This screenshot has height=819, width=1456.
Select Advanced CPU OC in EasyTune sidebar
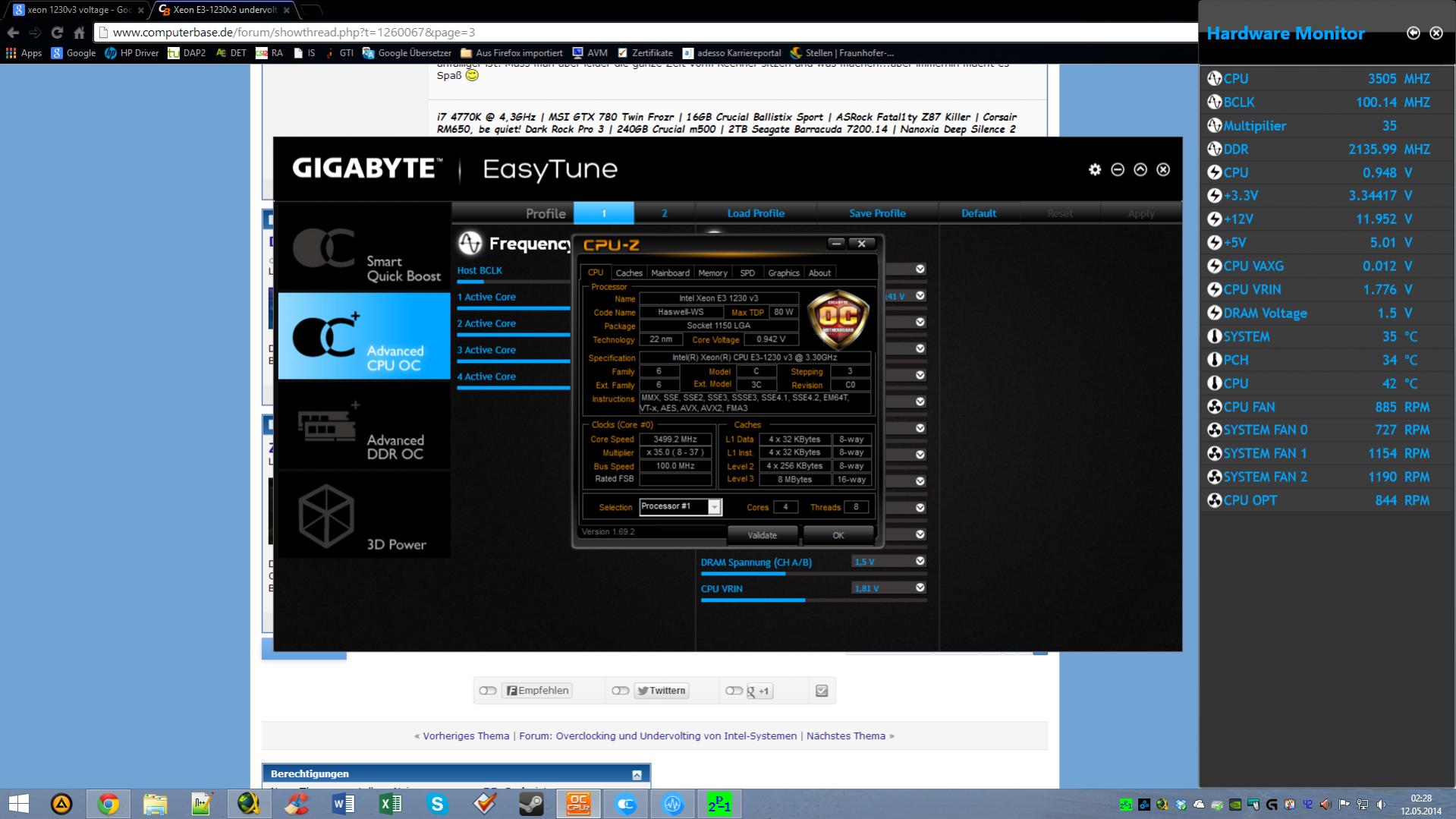[364, 336]
